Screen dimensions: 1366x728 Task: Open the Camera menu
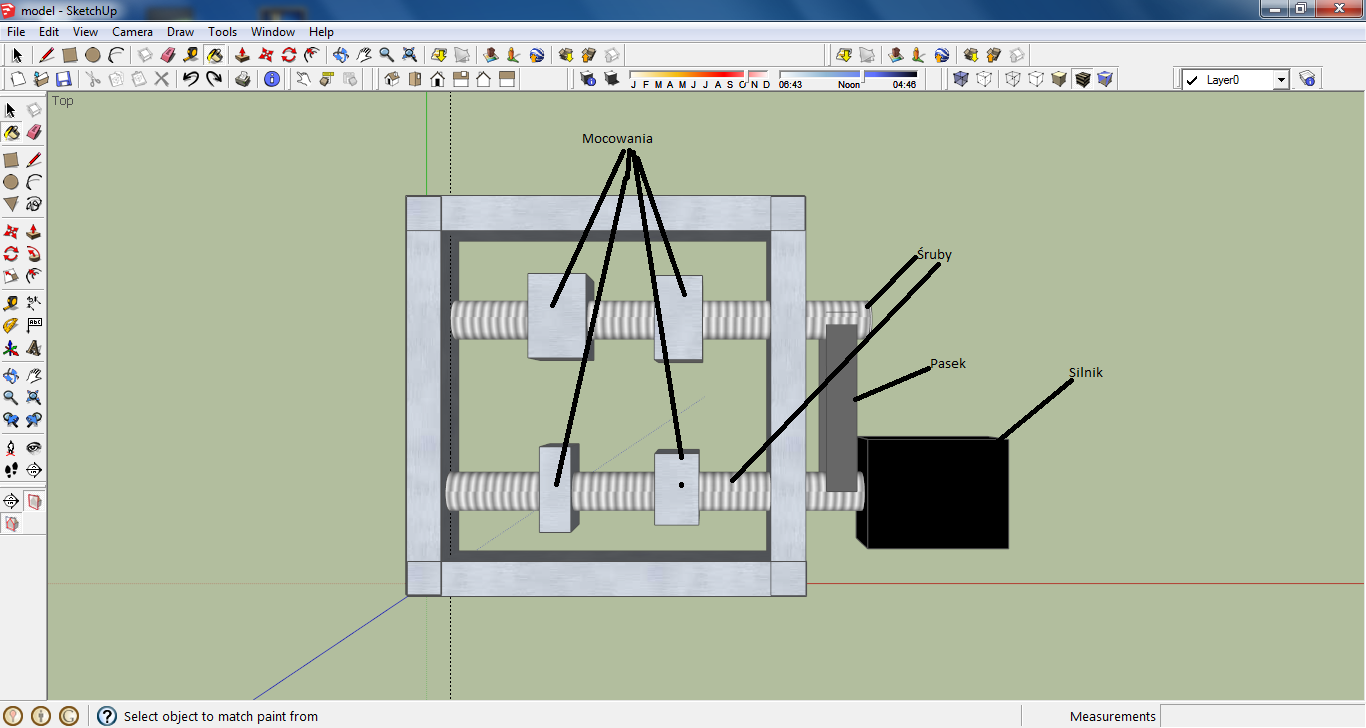point(132,32)
